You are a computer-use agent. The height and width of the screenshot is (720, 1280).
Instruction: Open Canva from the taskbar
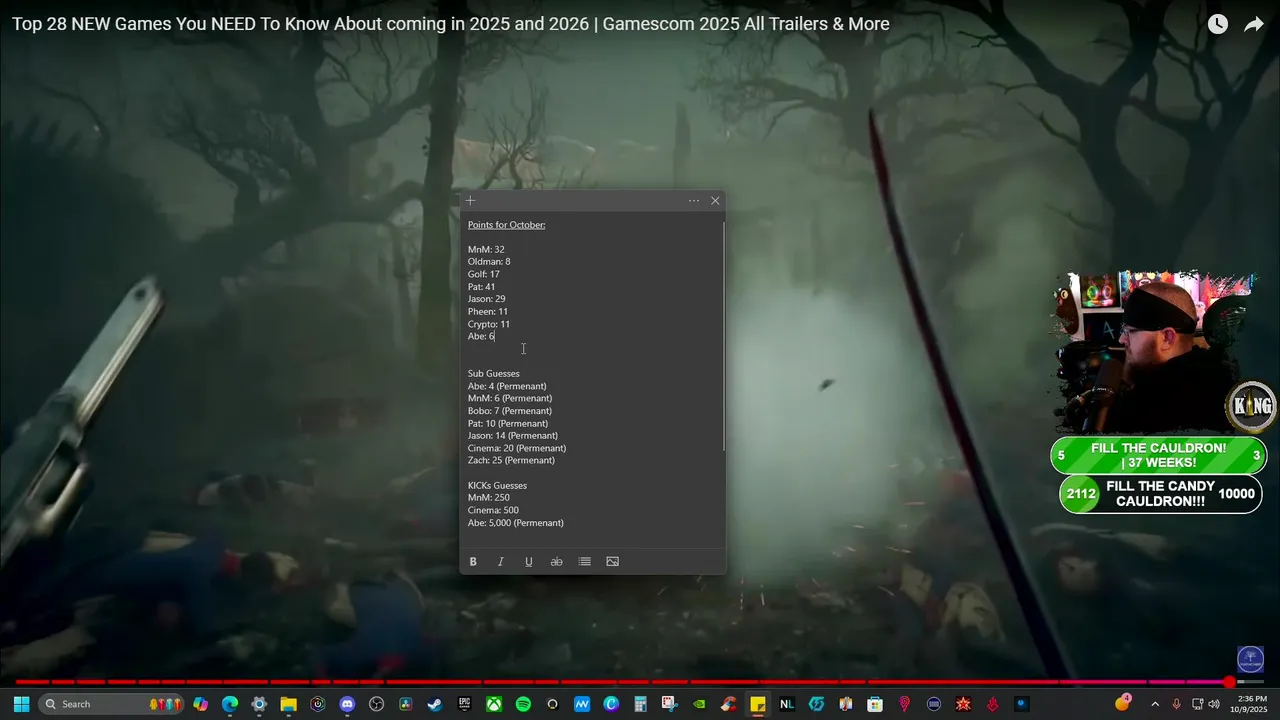(x=611, y=704)
